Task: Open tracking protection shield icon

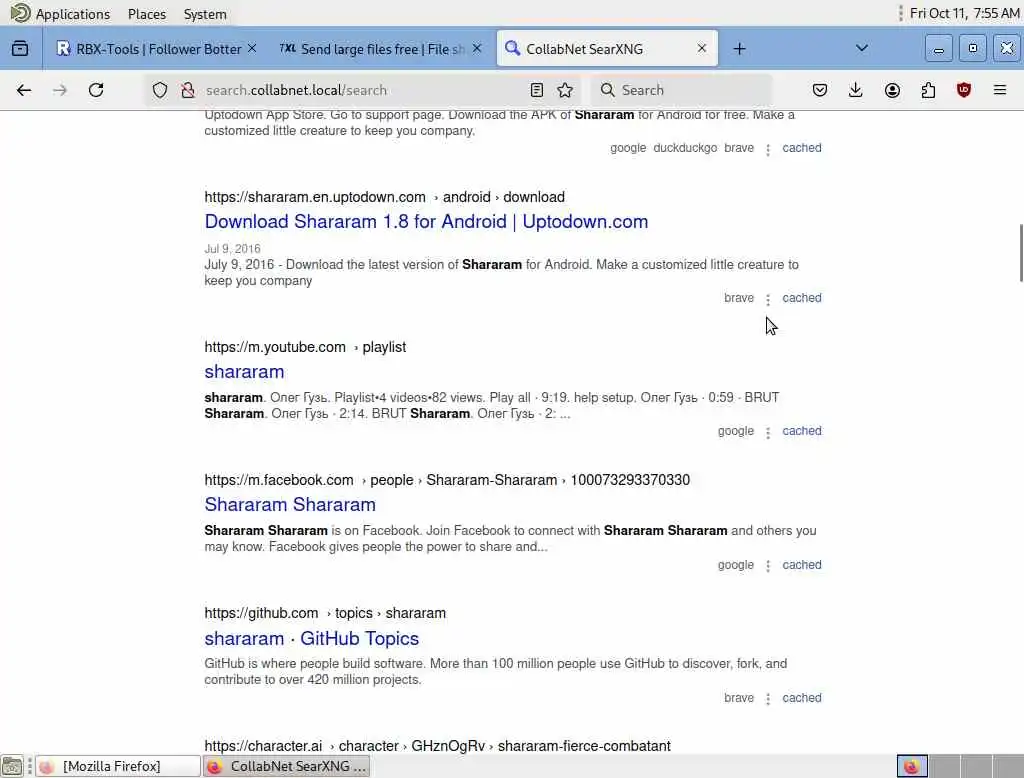Action: point(160,90)
